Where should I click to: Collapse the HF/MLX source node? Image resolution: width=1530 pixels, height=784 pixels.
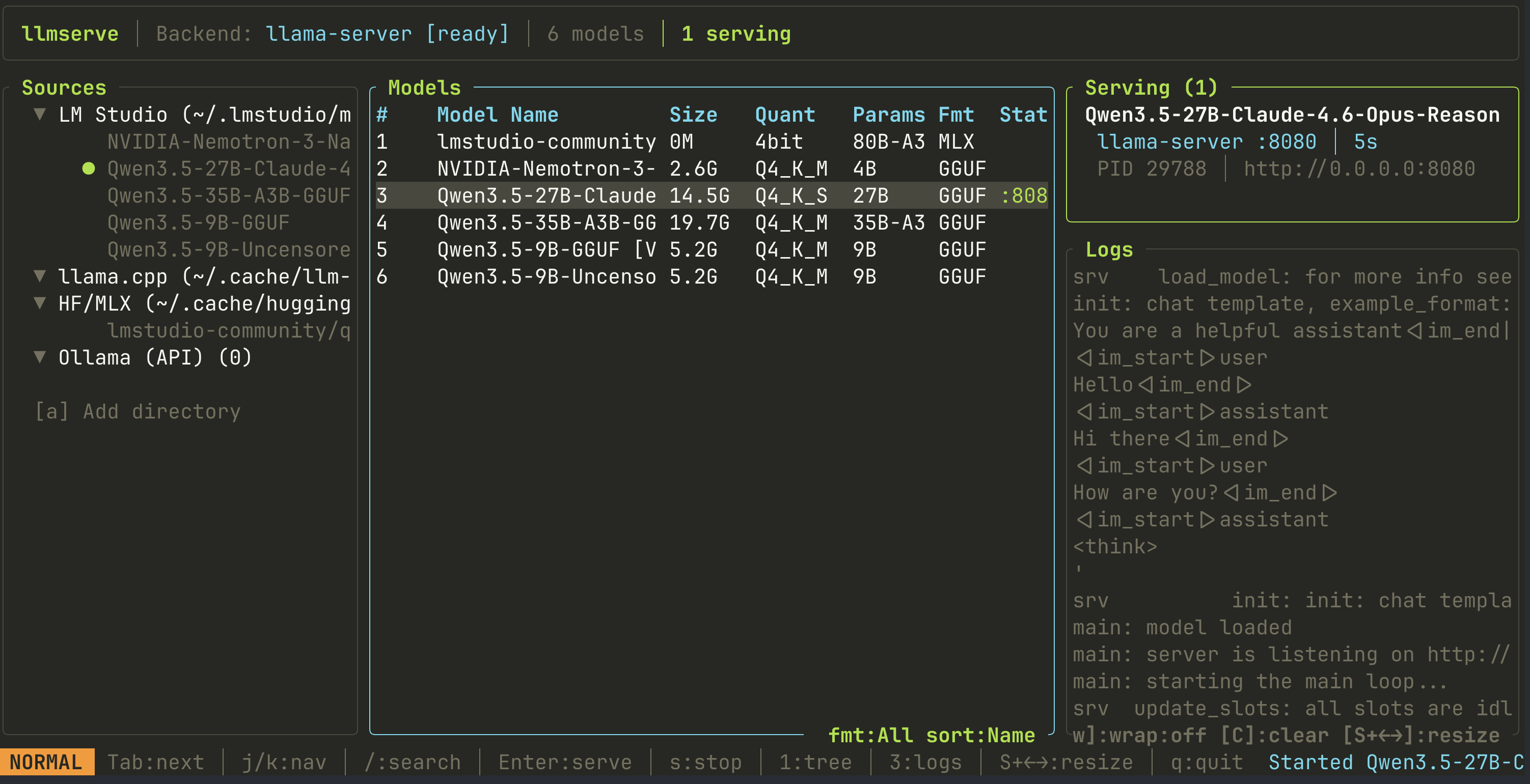point(40,303)
